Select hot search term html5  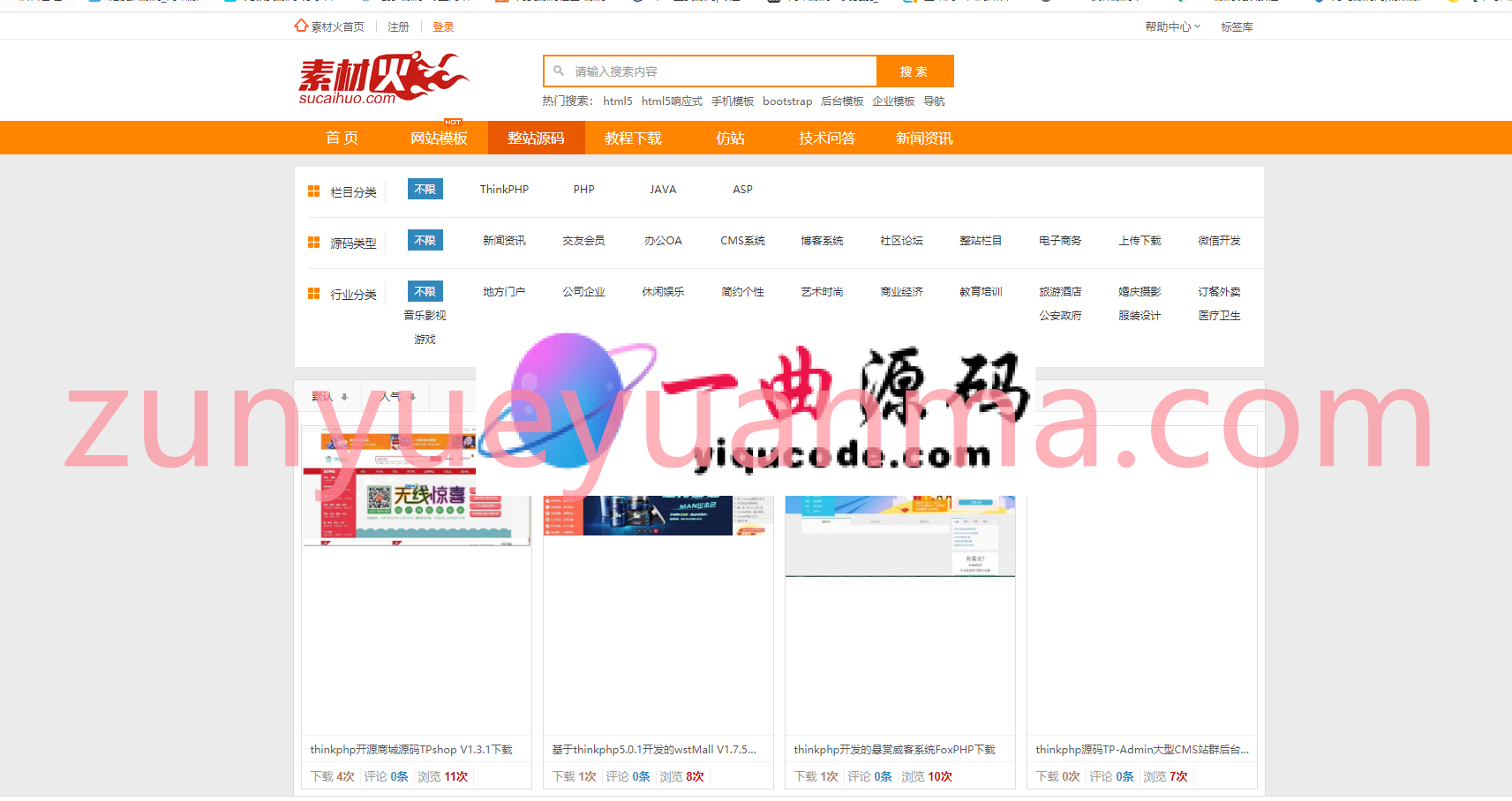click(x=618, y=101)
